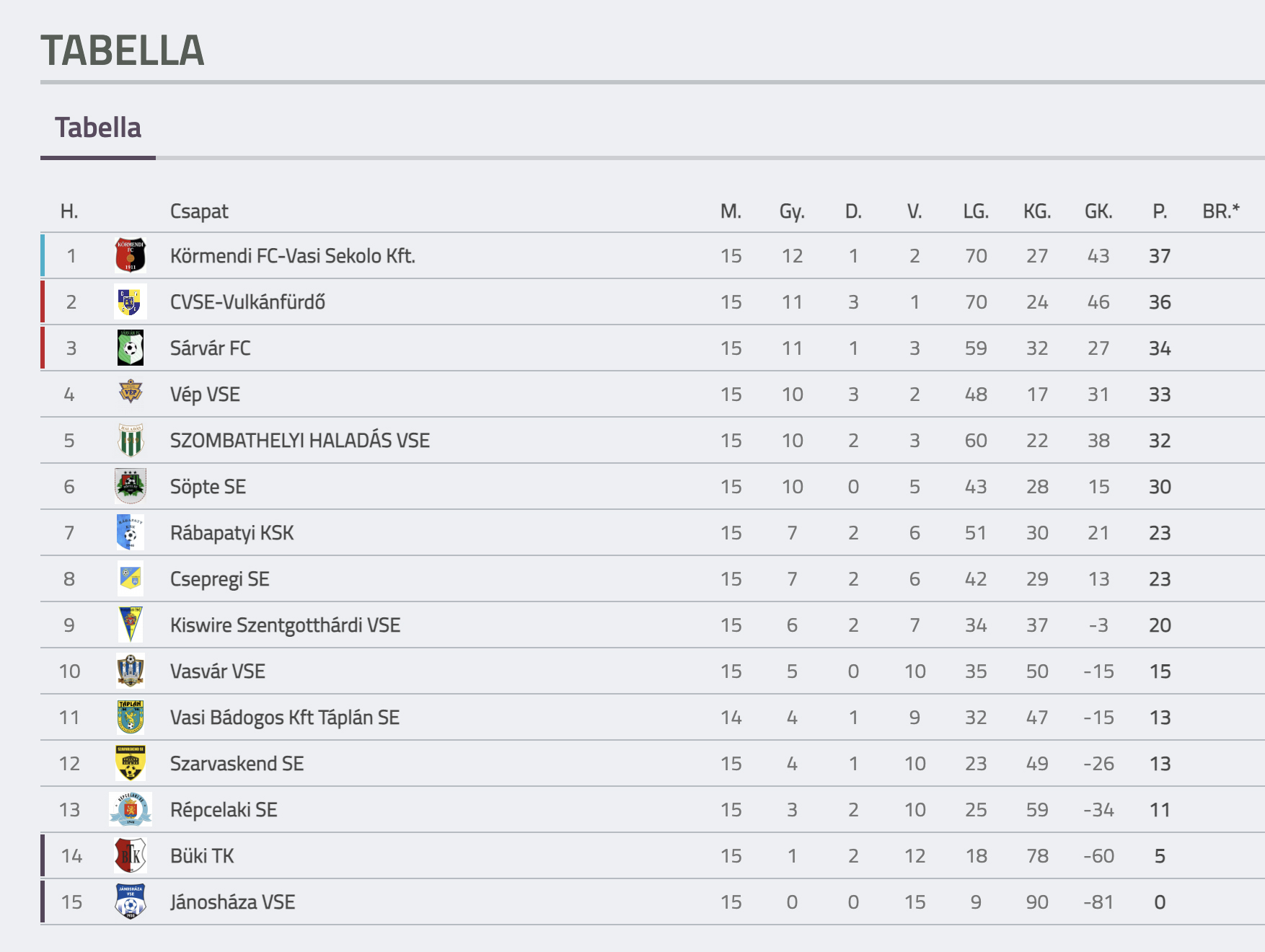Open the Szarvaskend SE logo
The width and height of the screenshot is (1265, 952).
pos(131,763)
